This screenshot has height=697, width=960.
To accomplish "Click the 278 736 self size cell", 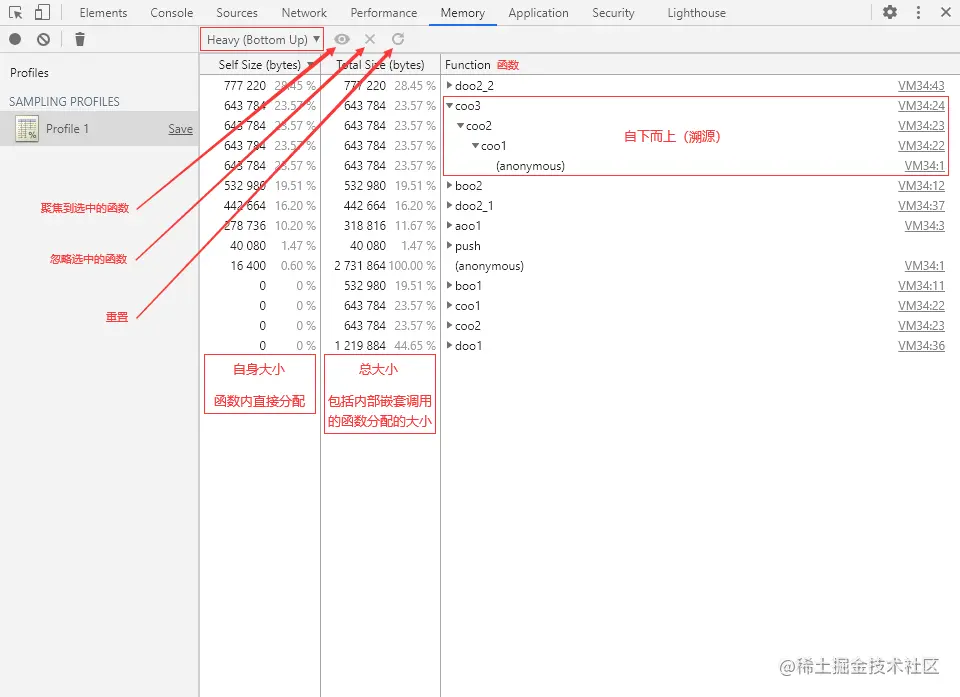I will (245, 226).
